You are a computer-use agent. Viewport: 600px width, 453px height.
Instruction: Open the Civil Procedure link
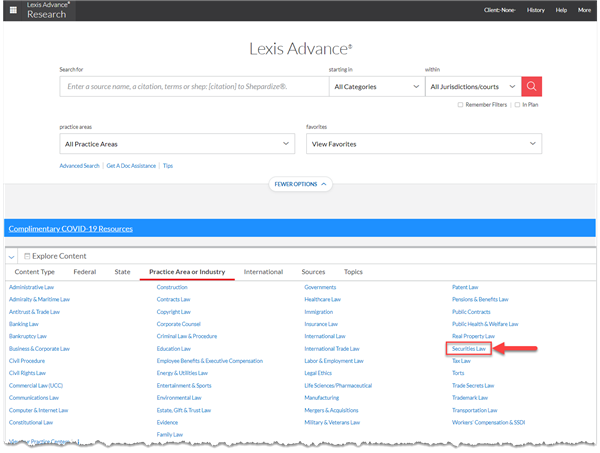(27, 361)
